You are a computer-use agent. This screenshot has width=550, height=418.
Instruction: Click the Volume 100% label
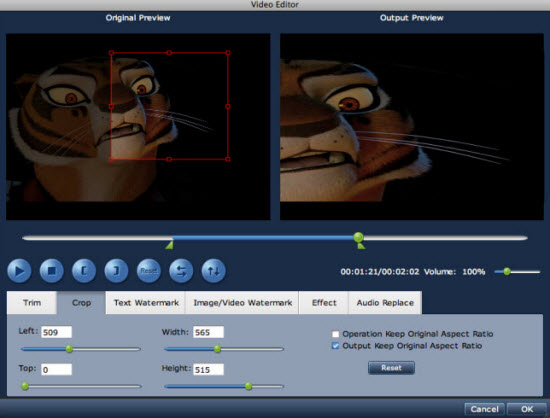click(454, 272)
